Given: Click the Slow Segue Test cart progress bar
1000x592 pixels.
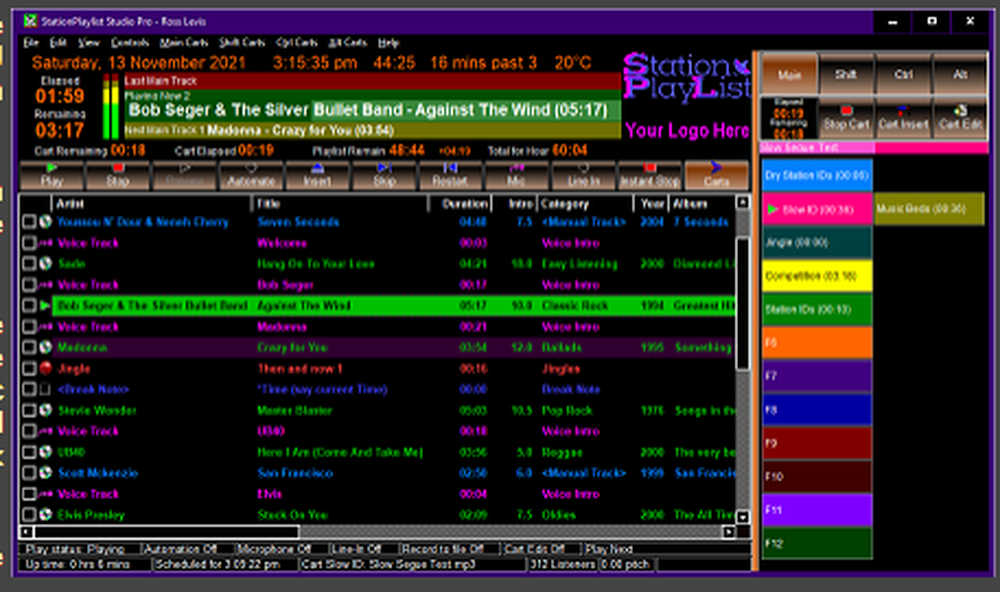Looking at the screenshot, I should (874, 147).
